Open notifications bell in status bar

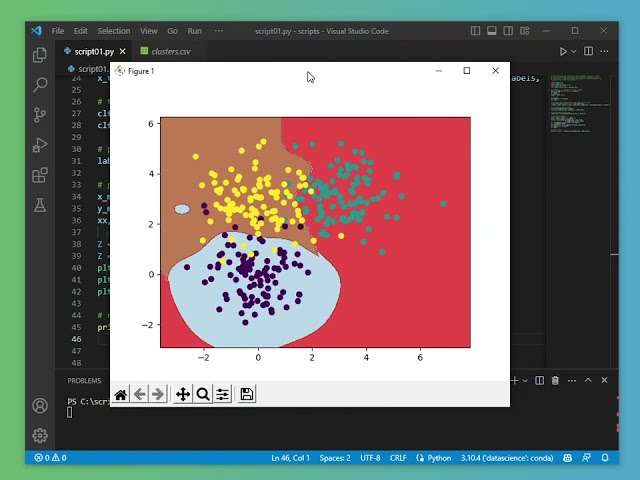pyautogui.click(x=605, y=458)
